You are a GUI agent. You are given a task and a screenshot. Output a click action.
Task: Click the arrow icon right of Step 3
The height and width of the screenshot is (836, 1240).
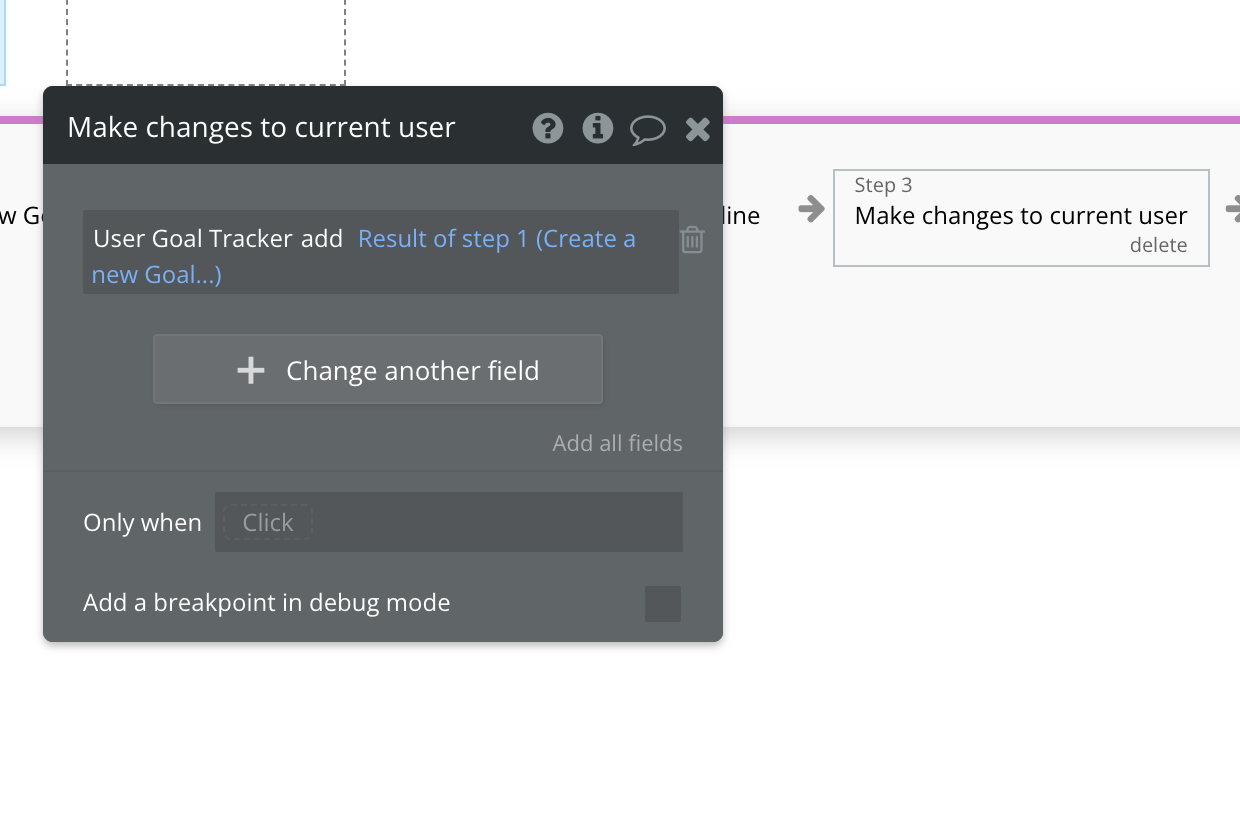1233,209
